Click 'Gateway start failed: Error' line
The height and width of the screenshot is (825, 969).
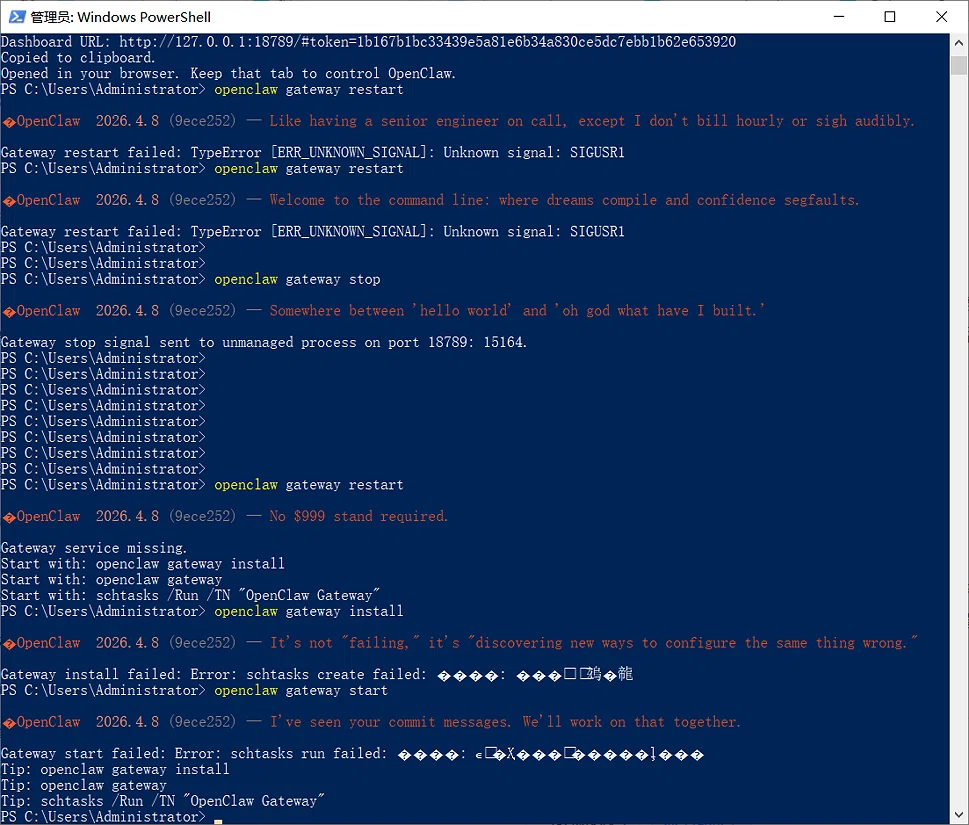coord(352,754)
